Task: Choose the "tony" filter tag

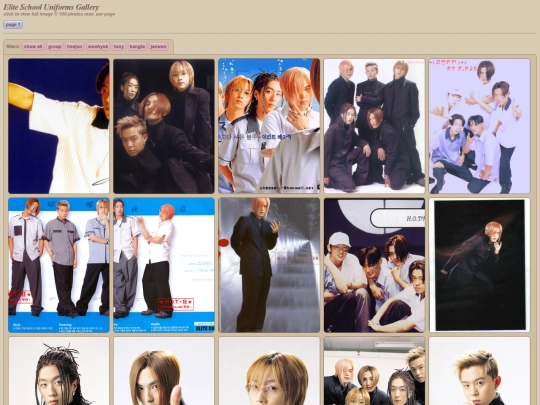Action: pos(119,46)
